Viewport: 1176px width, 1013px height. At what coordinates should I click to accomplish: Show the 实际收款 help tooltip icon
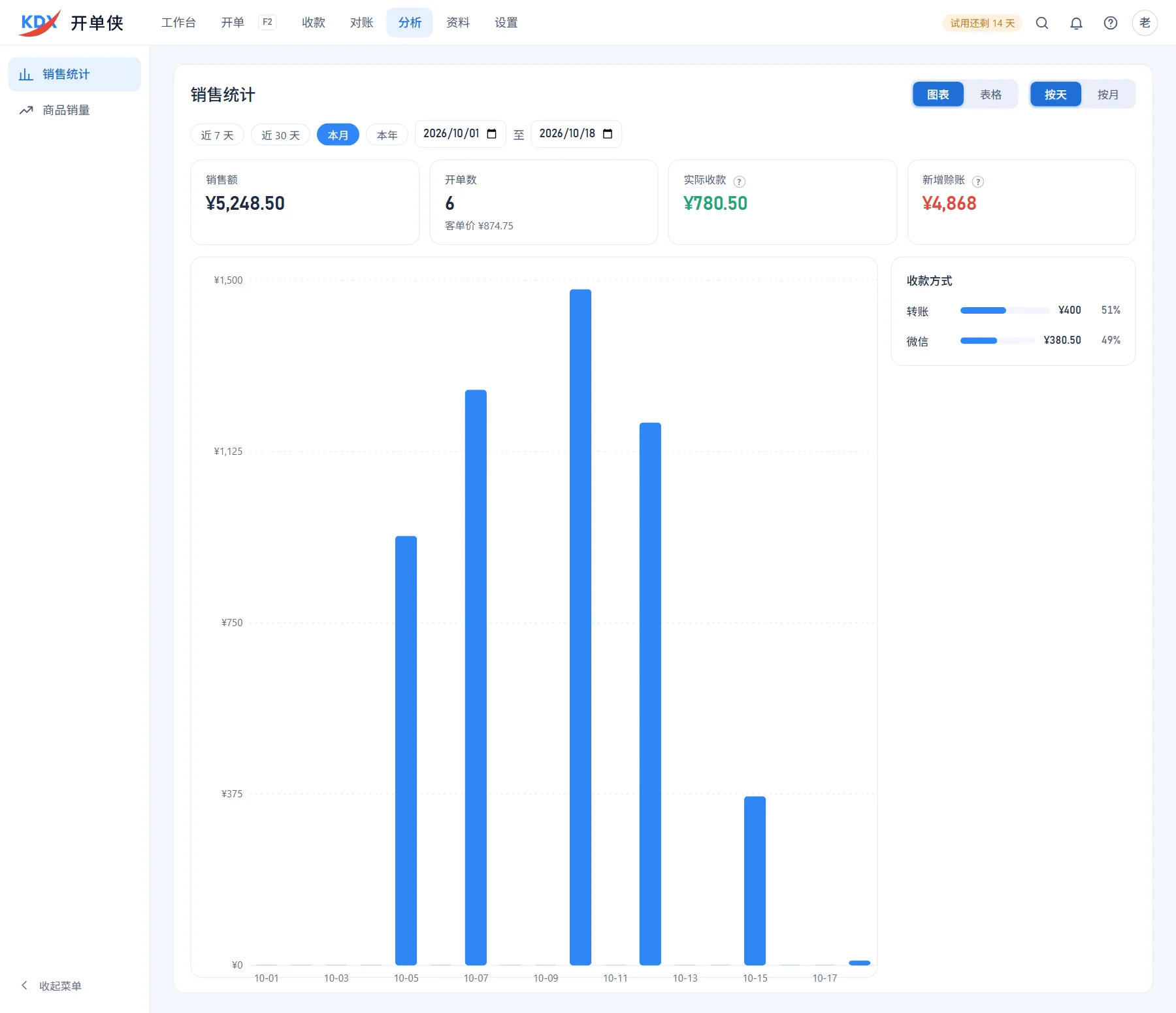(x=740, y=182)
